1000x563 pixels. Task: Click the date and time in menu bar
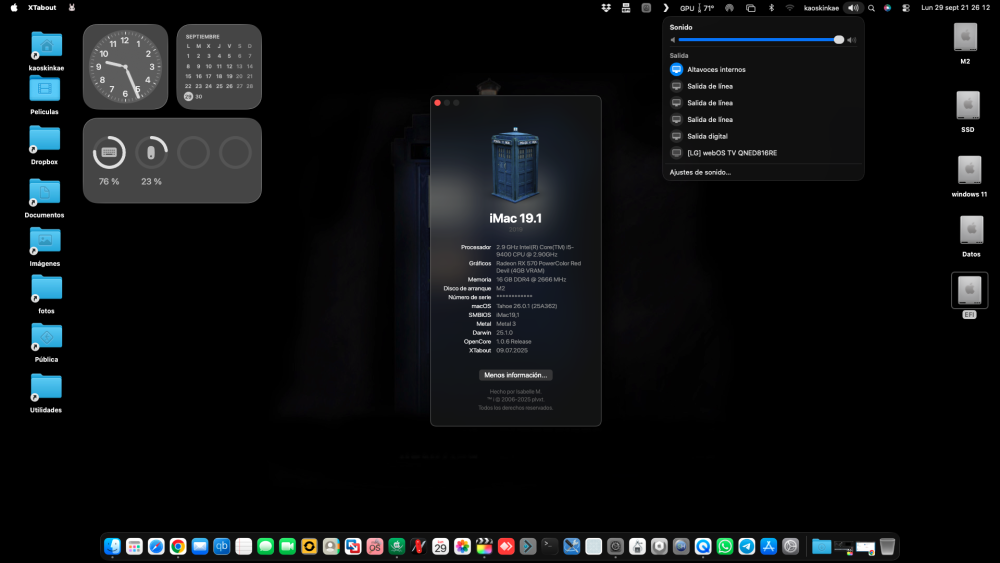955,8
